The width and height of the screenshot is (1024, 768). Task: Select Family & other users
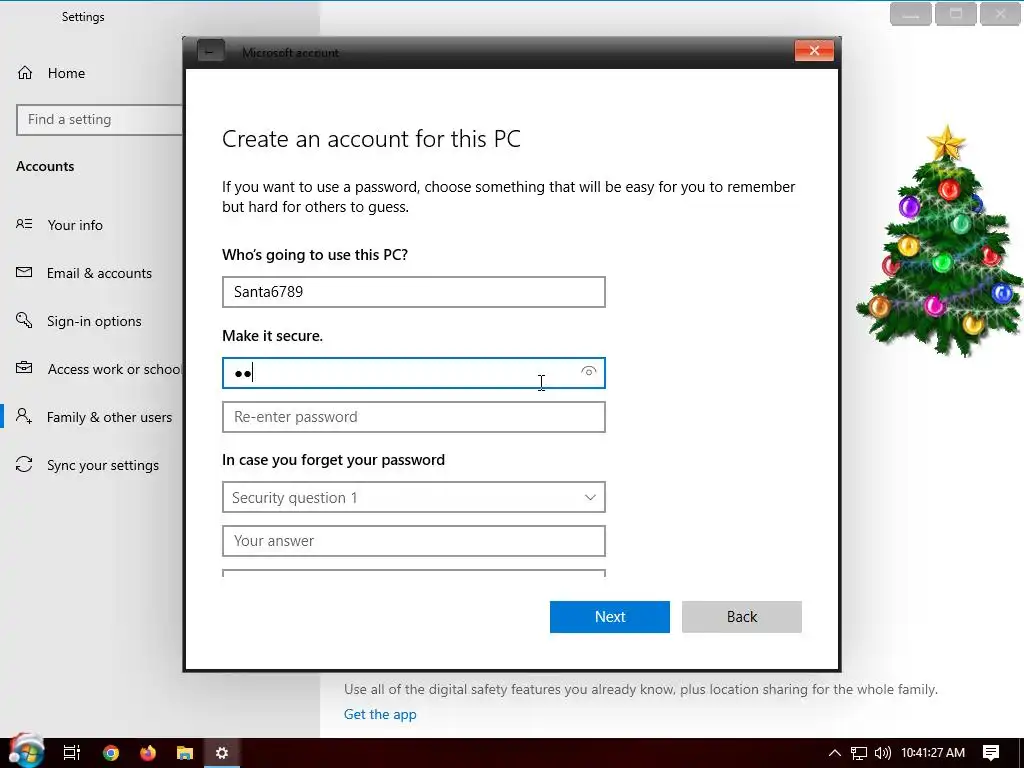pos(109,417)
